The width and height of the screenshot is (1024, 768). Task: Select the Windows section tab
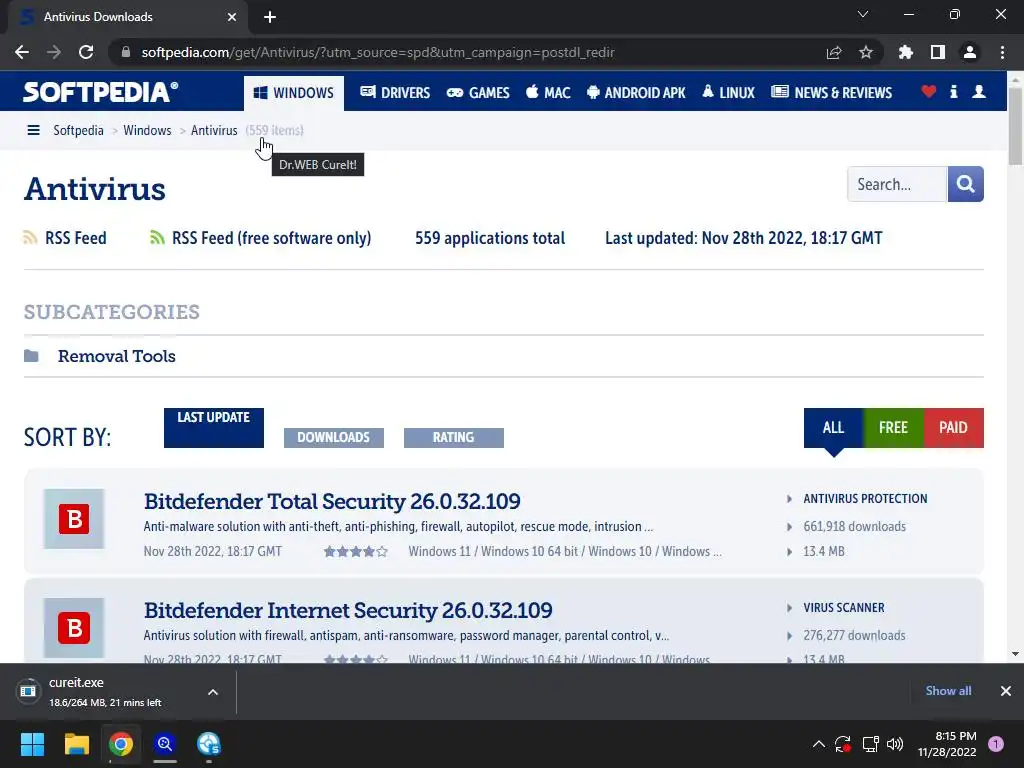294,93
